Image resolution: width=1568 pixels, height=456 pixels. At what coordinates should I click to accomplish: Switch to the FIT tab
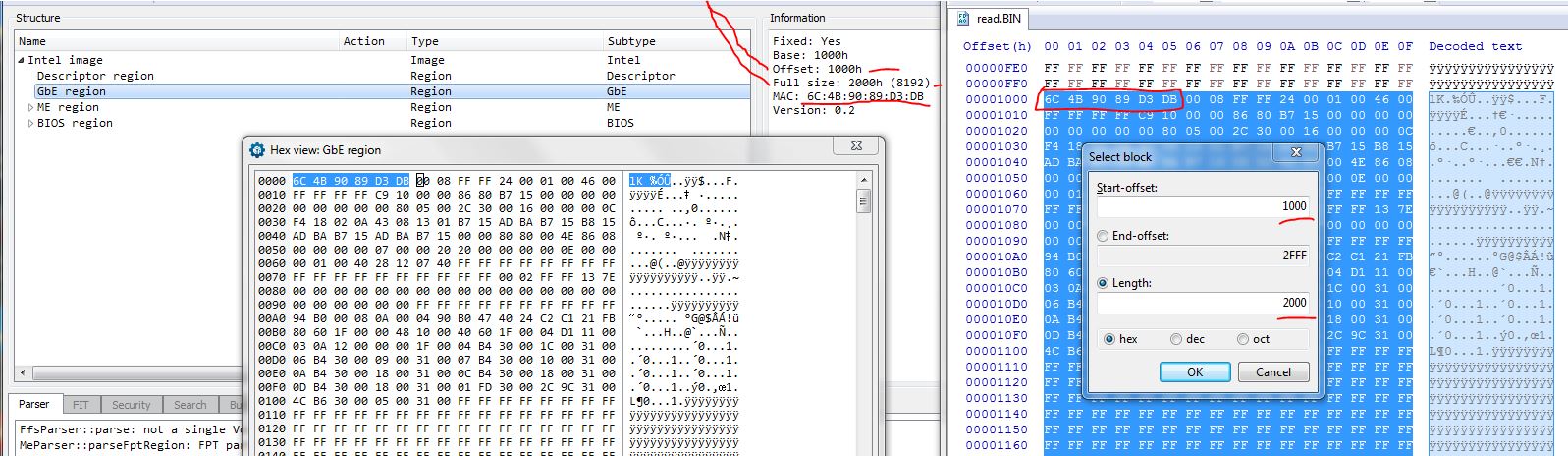tap(81, 405)
